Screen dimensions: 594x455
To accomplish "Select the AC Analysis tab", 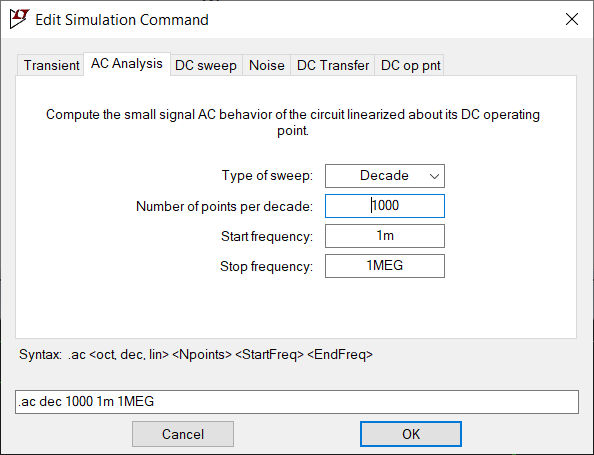I will coord(127,64).
